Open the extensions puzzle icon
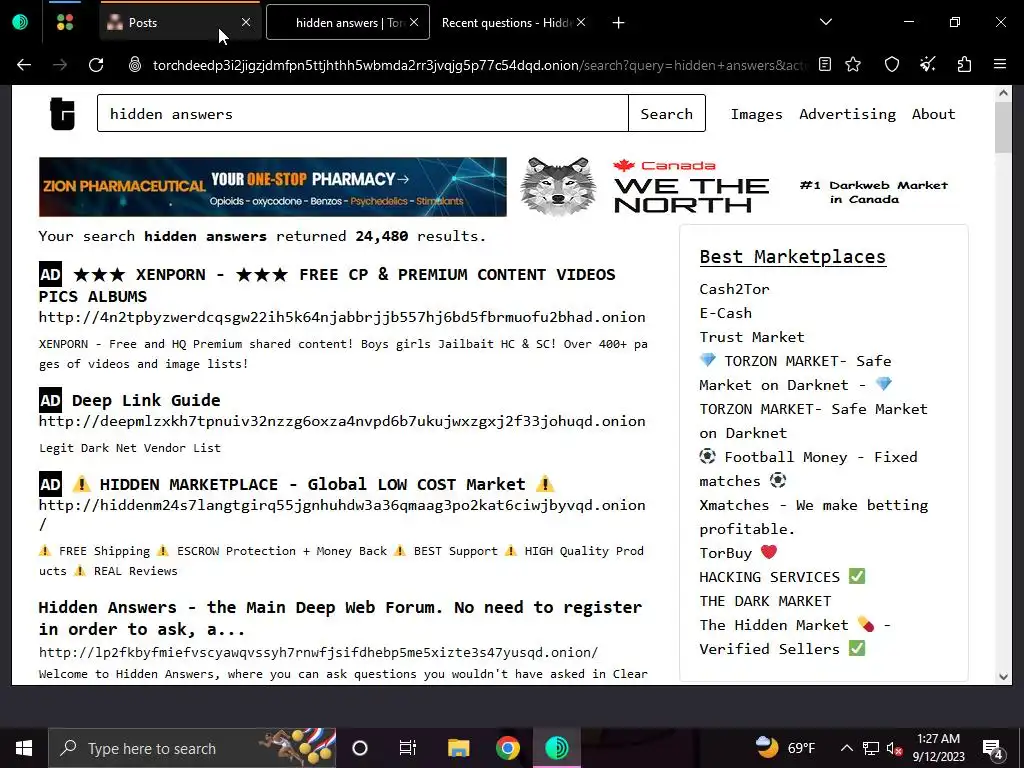 point(964,65)
